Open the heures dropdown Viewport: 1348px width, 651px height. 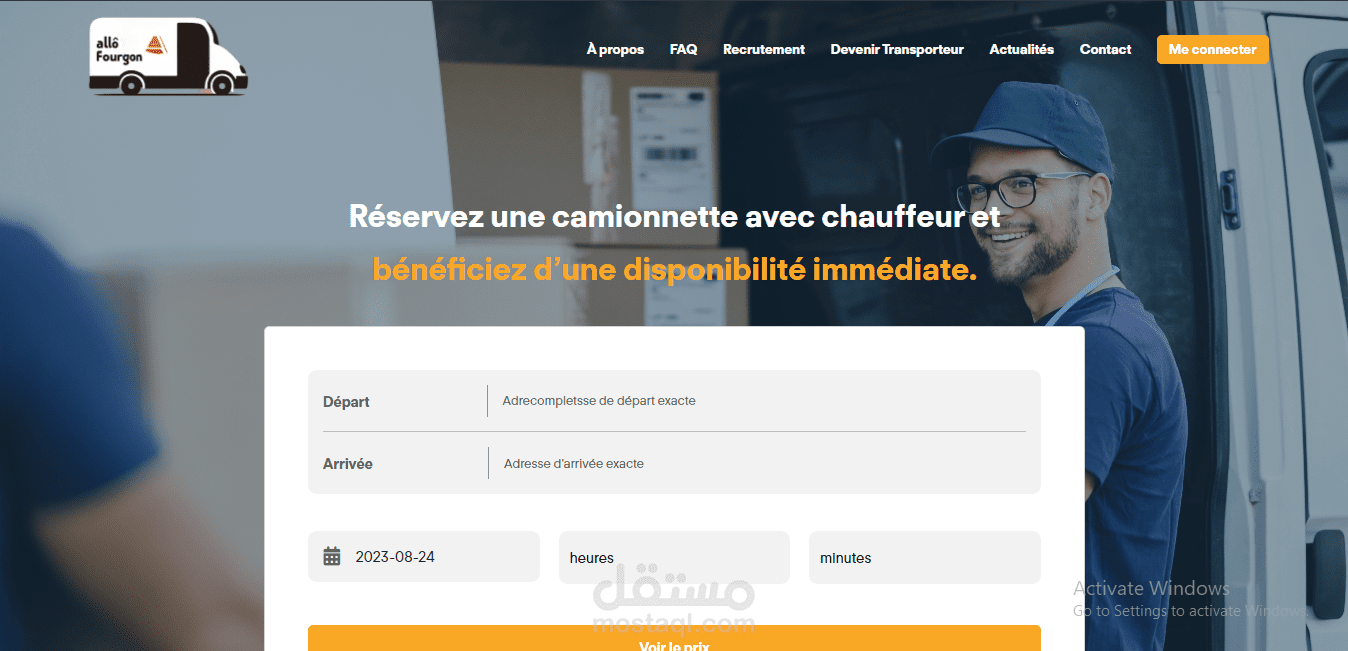tap(674, 557)
